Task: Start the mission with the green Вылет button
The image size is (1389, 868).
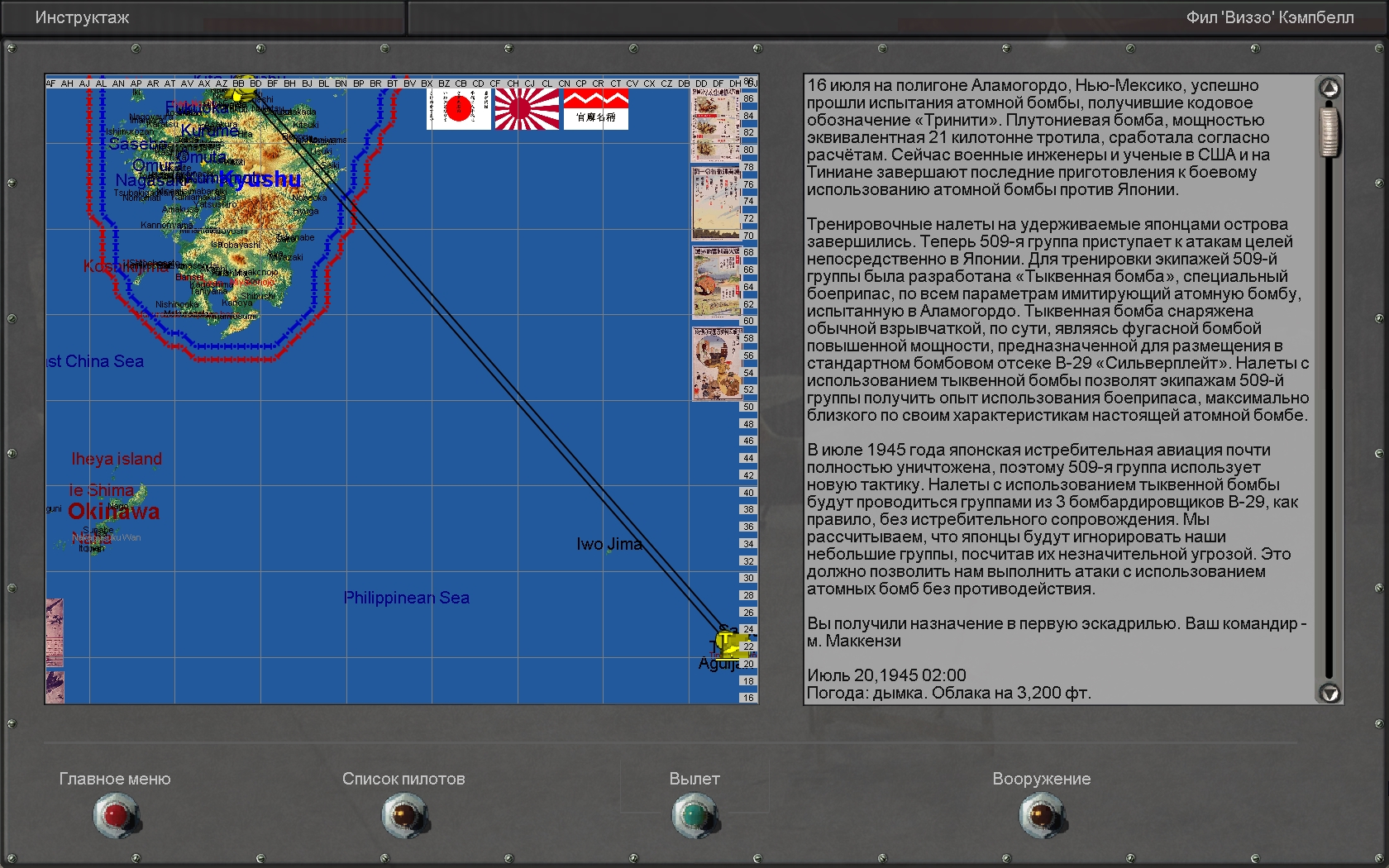Action: [x=694, y=815]
